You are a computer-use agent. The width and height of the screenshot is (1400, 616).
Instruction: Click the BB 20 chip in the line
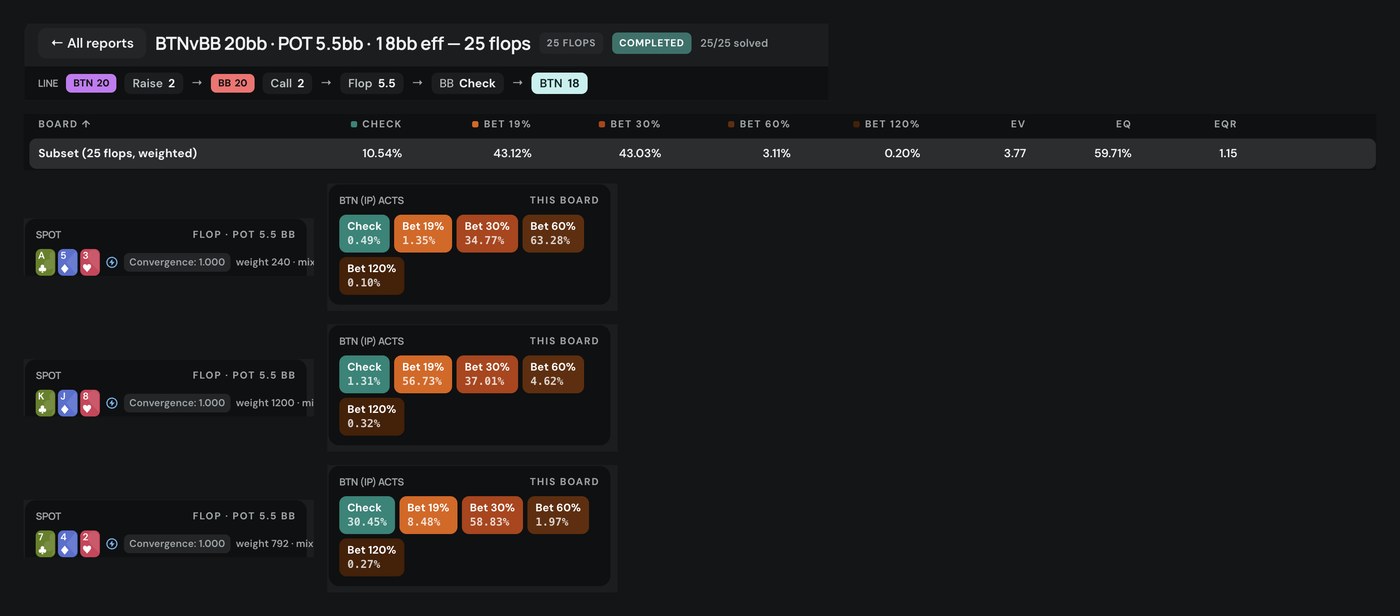[233, 83]
